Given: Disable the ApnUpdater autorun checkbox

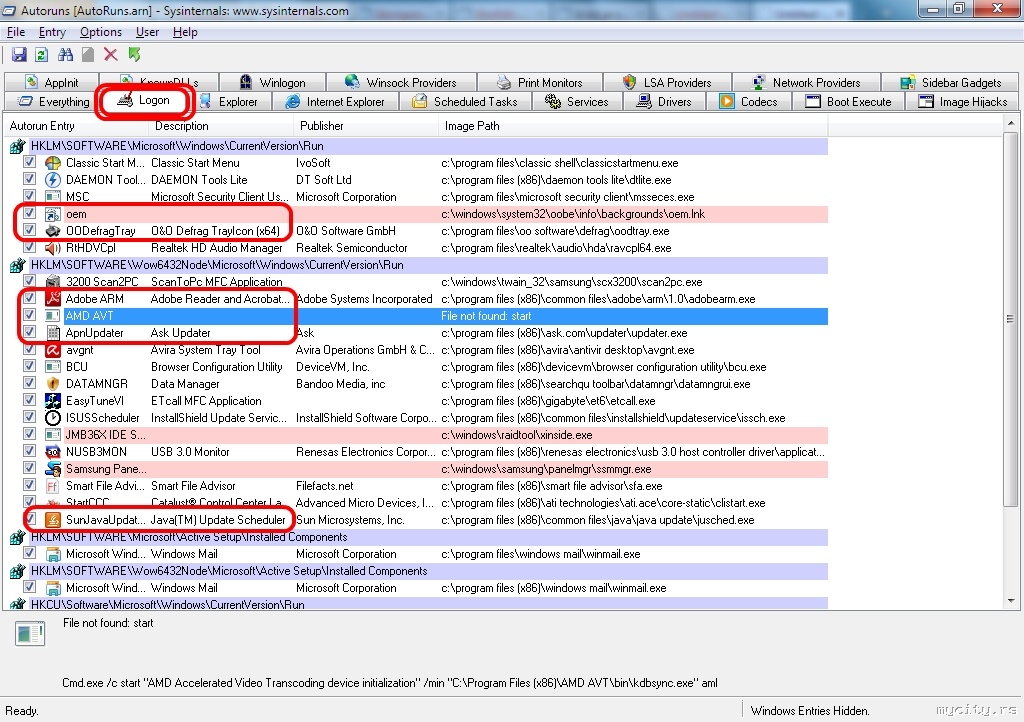Looking at the screenshot, I should pyautogui.click(x=30, y=333).
